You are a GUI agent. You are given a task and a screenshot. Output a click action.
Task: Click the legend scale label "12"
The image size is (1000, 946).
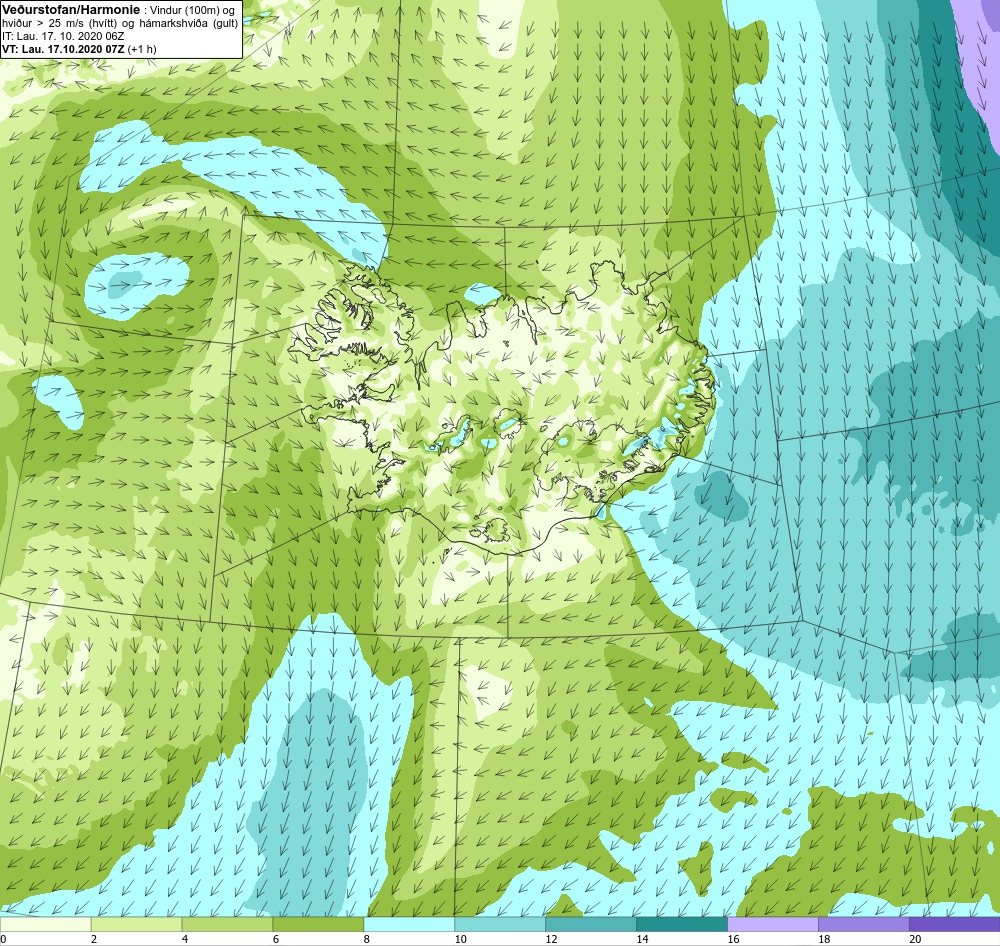click(x=552, y=939)
